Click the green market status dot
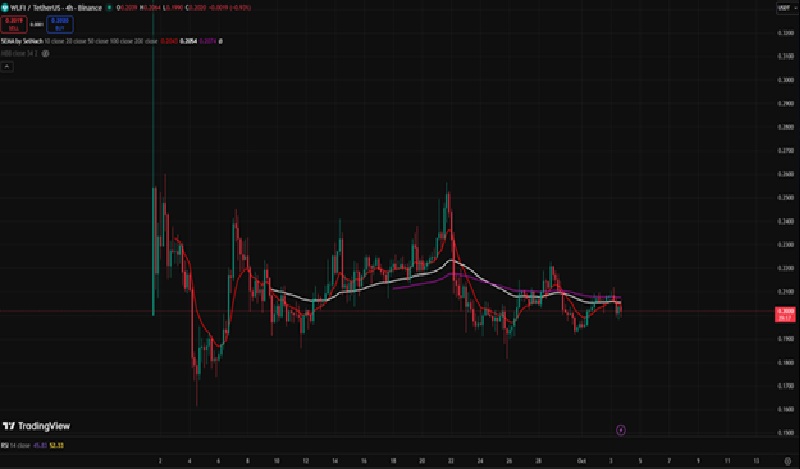This screenshot has height=469, width=800. click(x=108, y=7)
